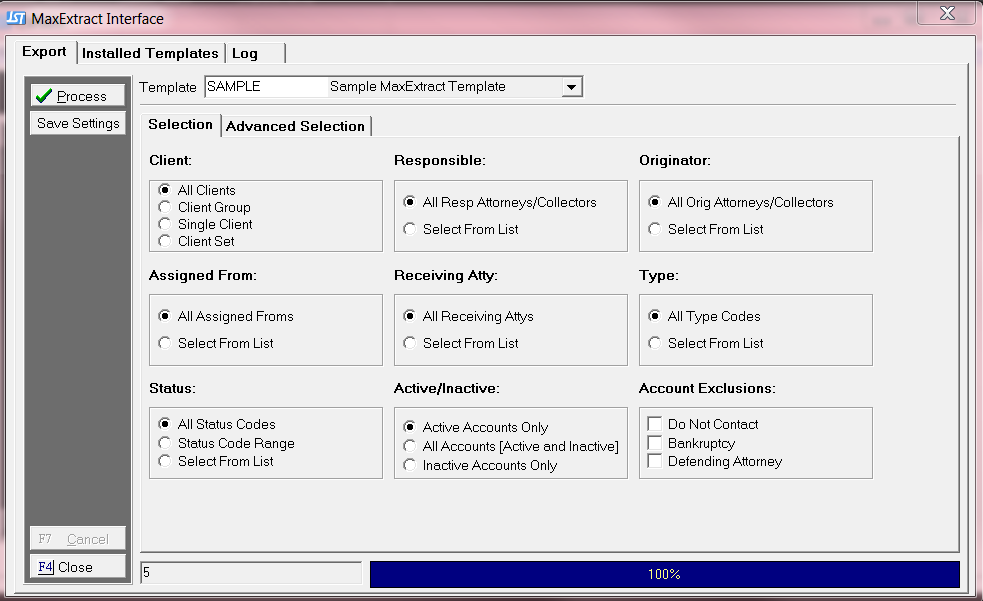Switch to the Installed Templates tab
Image resolution: width=983 pixels, height=601 pixels.
click(x=150, y=53)
